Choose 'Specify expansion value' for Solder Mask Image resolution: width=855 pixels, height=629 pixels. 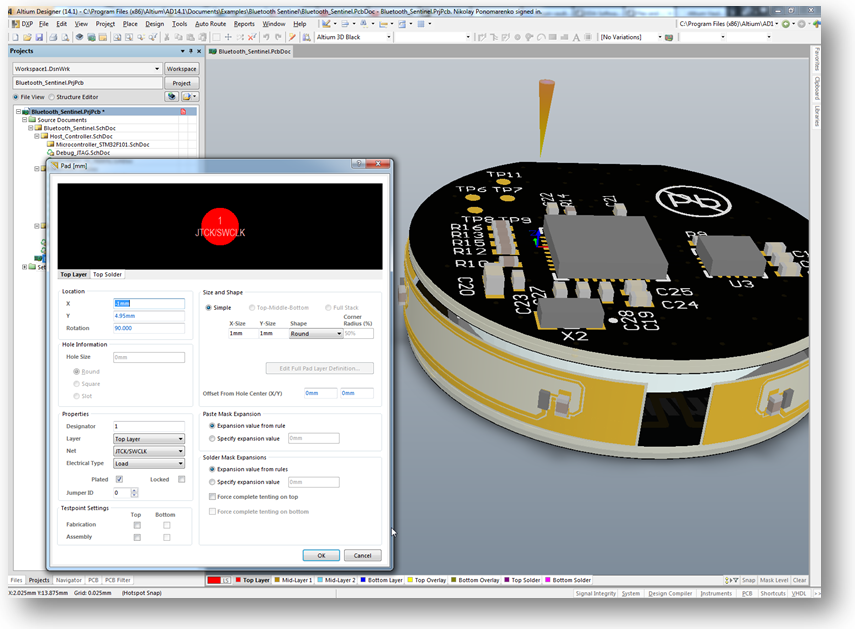pos(212,482)
